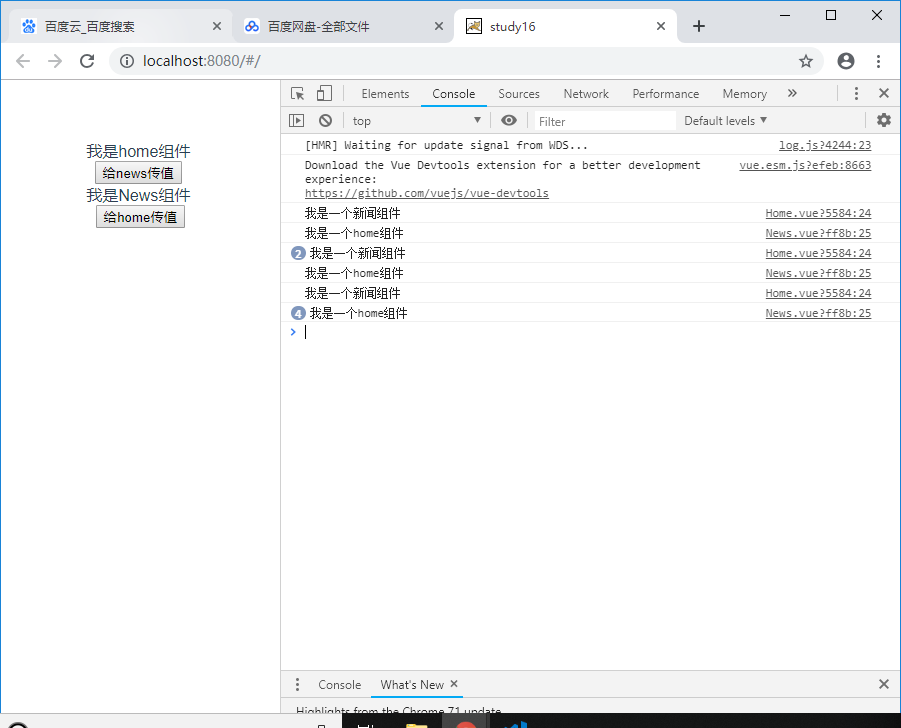This screenshot has height=728, width=901.
Task: Select the 我是home组件 text
Action: tap(138, 151)
